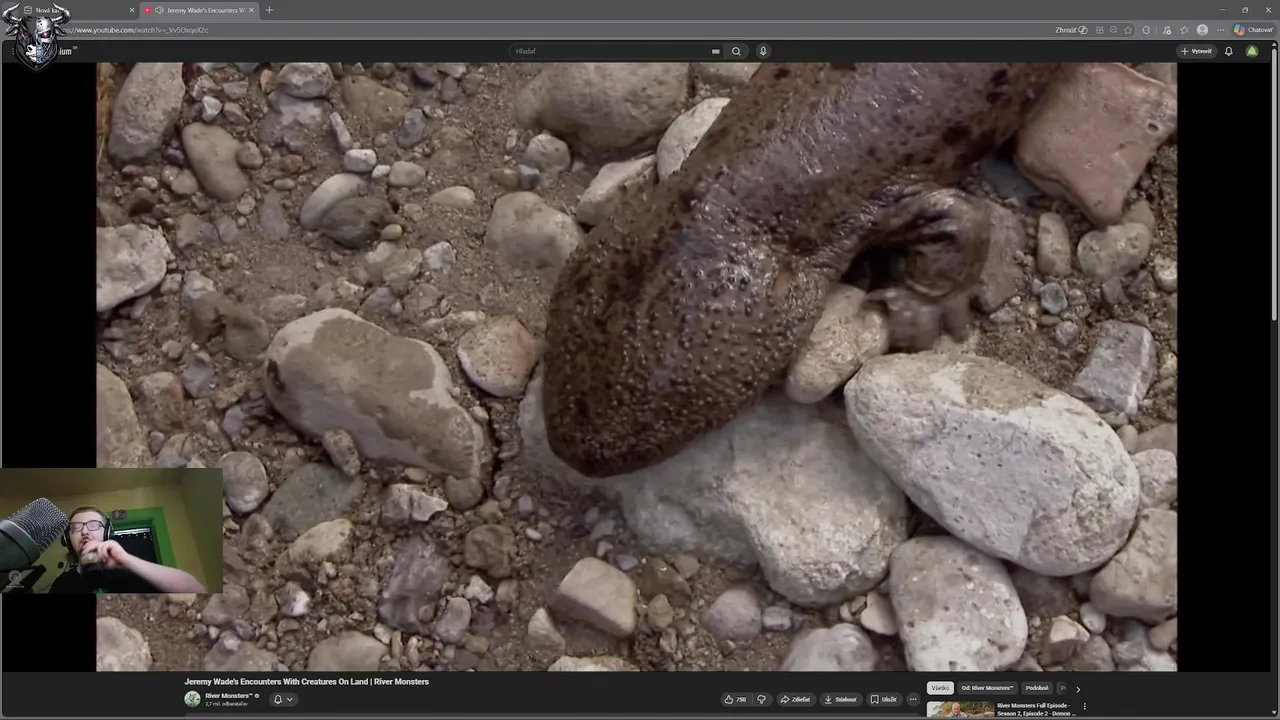Select the Od: River Monsters filter chip
1280x720 pixels.
pos(987,688)
